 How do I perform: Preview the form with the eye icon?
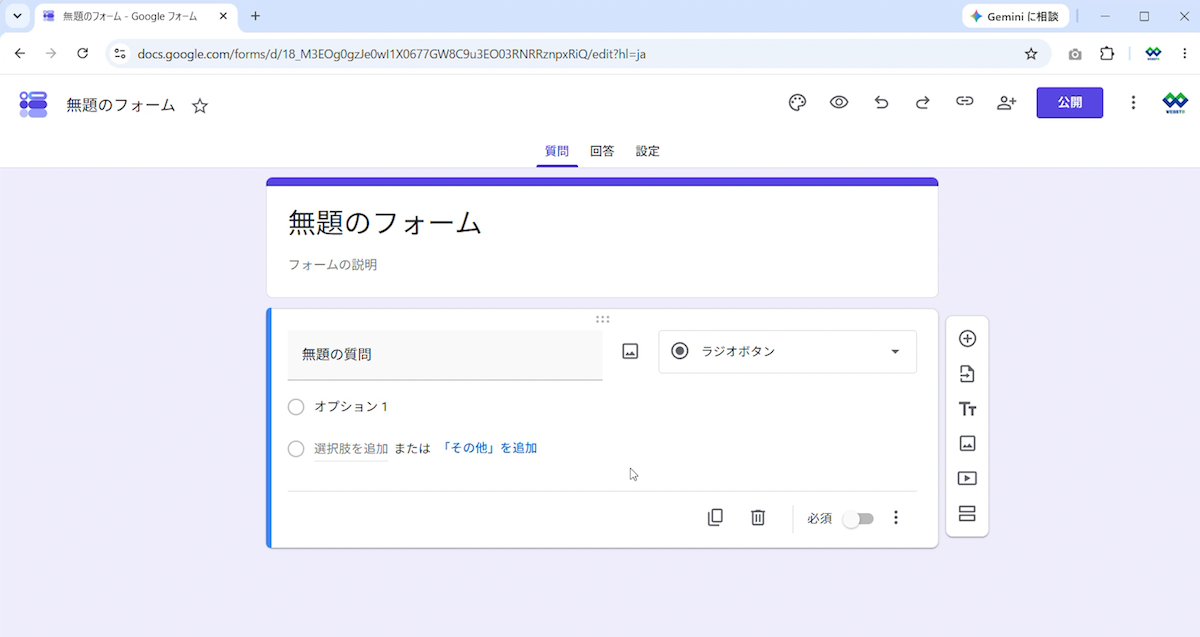(x=839, y=103)
